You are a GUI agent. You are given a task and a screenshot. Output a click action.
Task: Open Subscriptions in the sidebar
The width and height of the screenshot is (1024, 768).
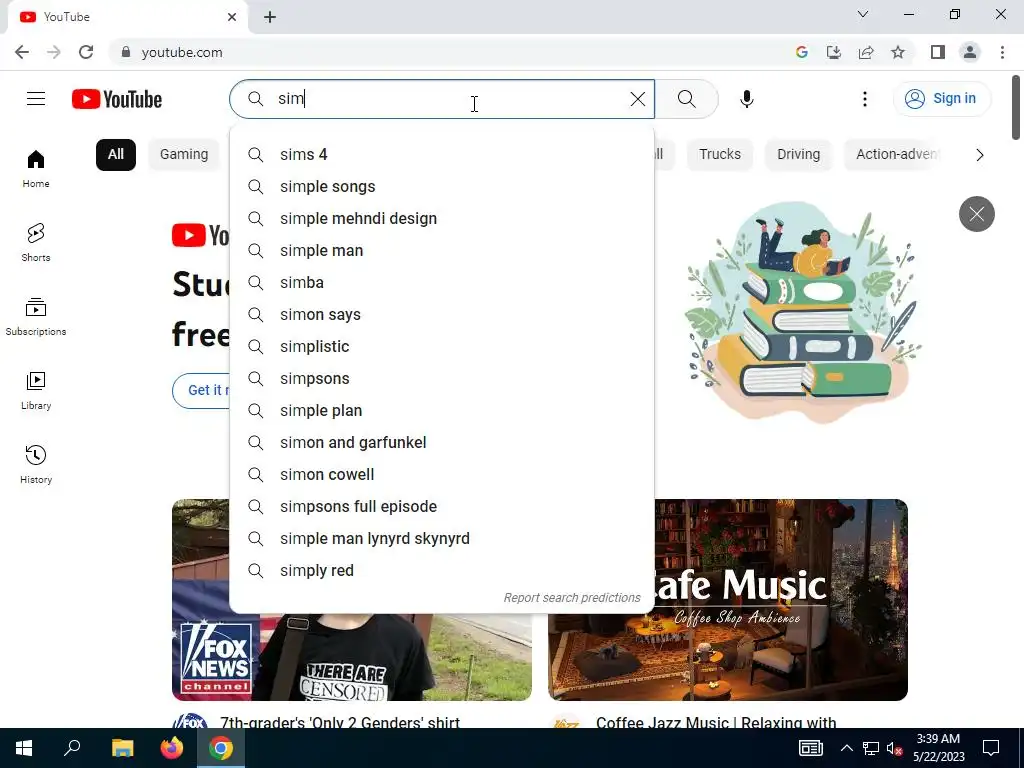tap(36, 316)
